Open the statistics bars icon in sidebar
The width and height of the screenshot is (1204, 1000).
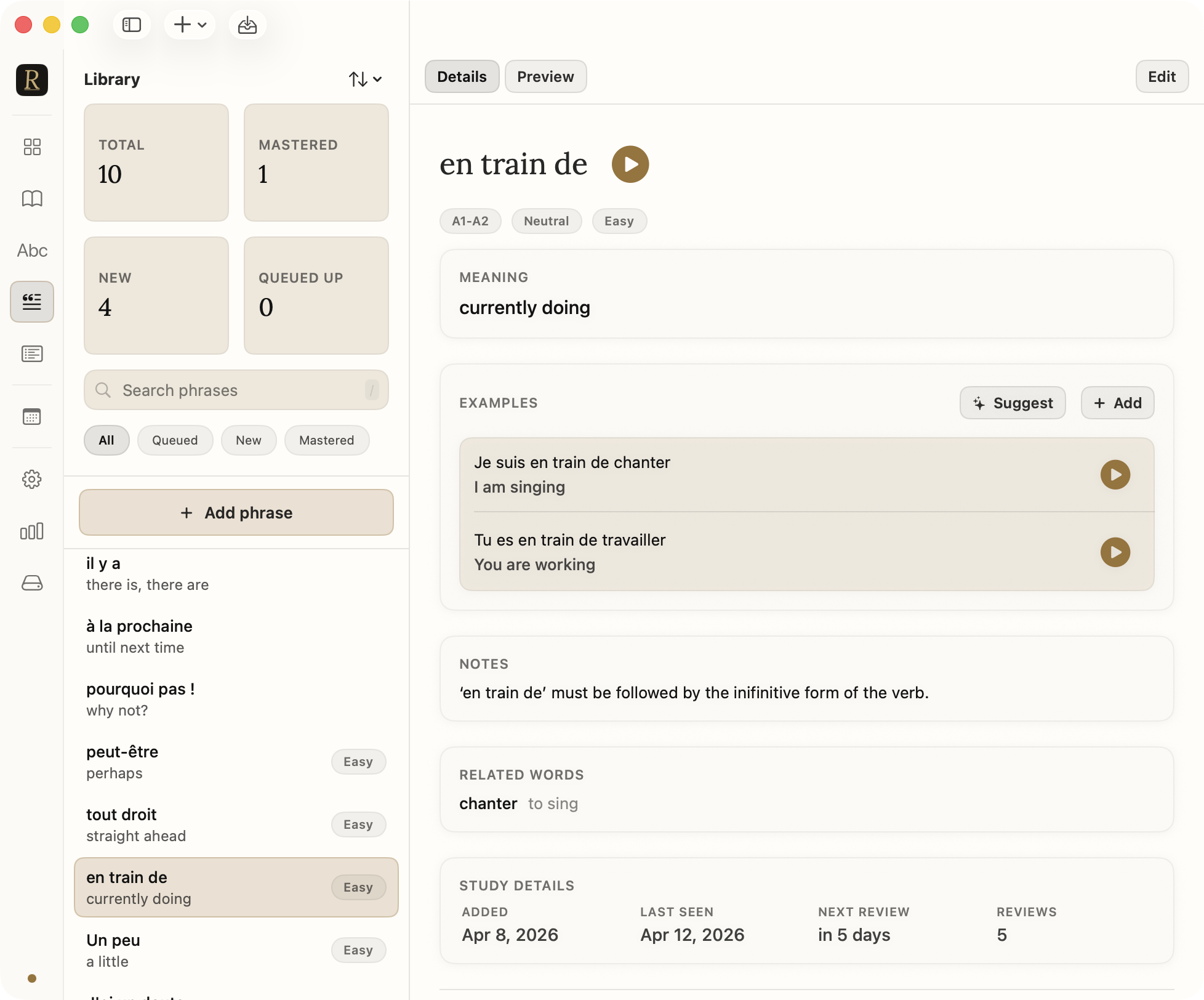32,531
